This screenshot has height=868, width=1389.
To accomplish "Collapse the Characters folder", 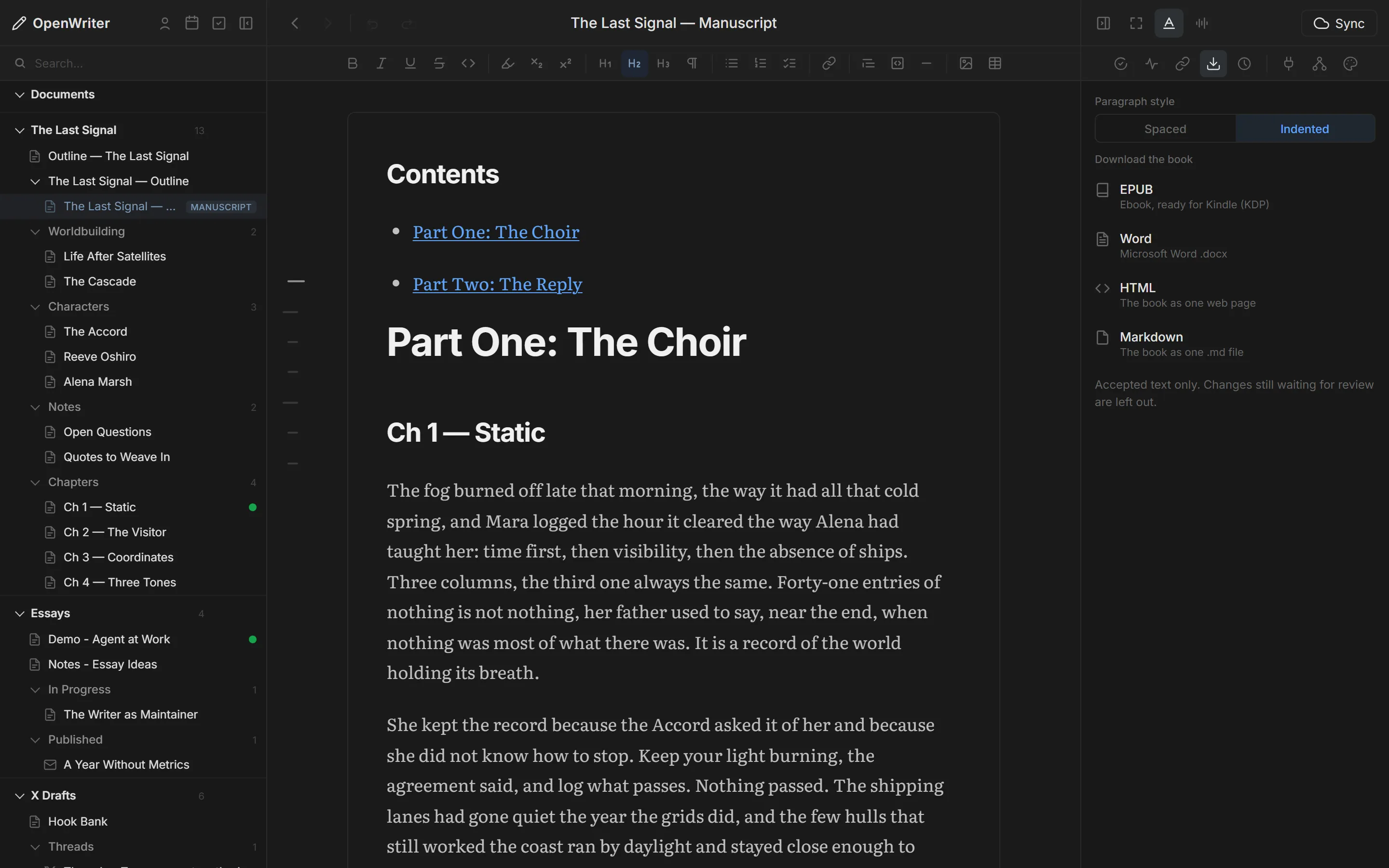I will 35,307.
